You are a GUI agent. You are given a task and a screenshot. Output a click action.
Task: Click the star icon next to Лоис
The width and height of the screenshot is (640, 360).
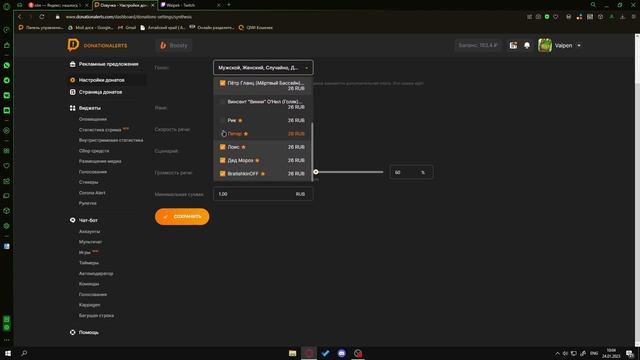click(x=244, y=147)
